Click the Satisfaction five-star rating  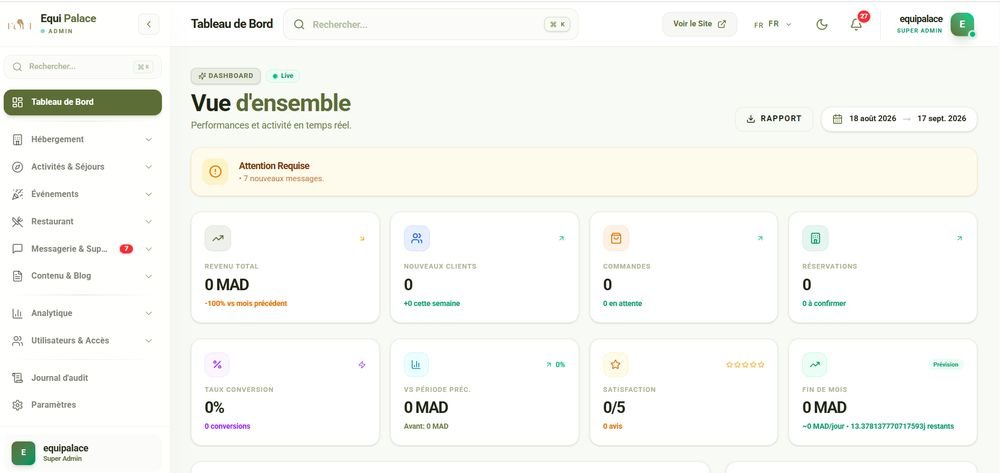(x=745, y=365)
